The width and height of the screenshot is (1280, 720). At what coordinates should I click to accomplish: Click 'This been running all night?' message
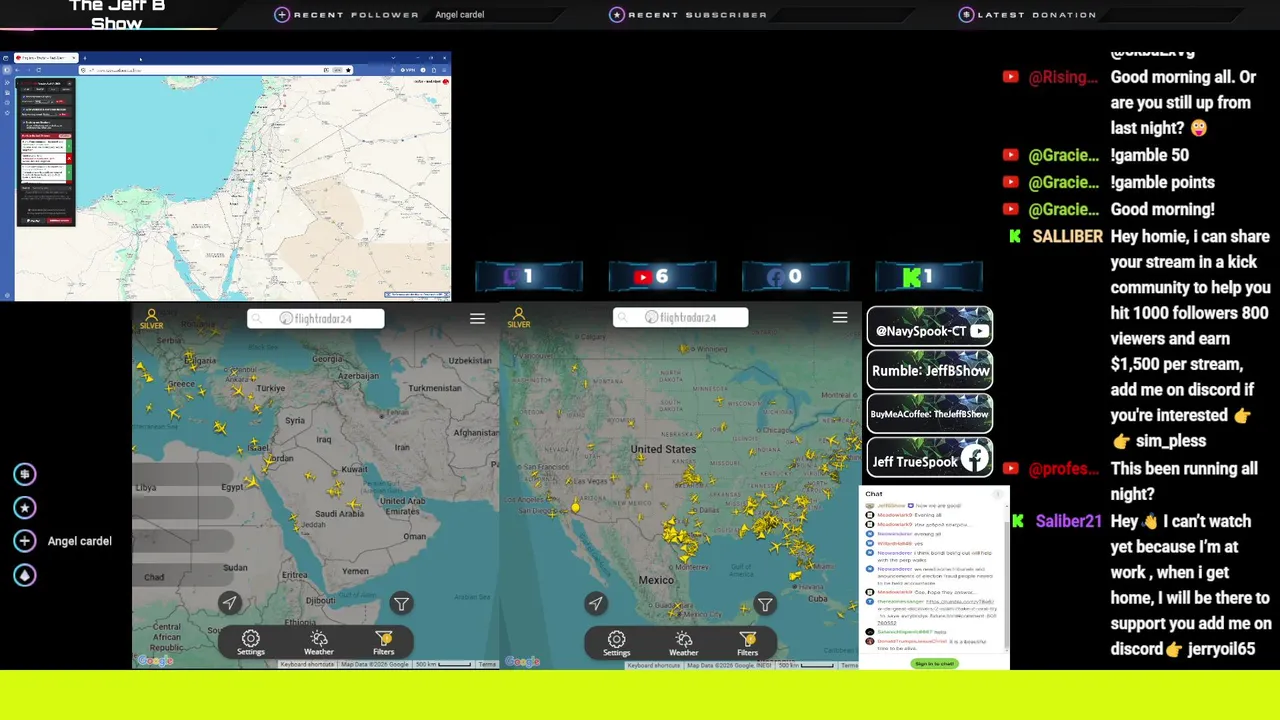pos(1184,481)
